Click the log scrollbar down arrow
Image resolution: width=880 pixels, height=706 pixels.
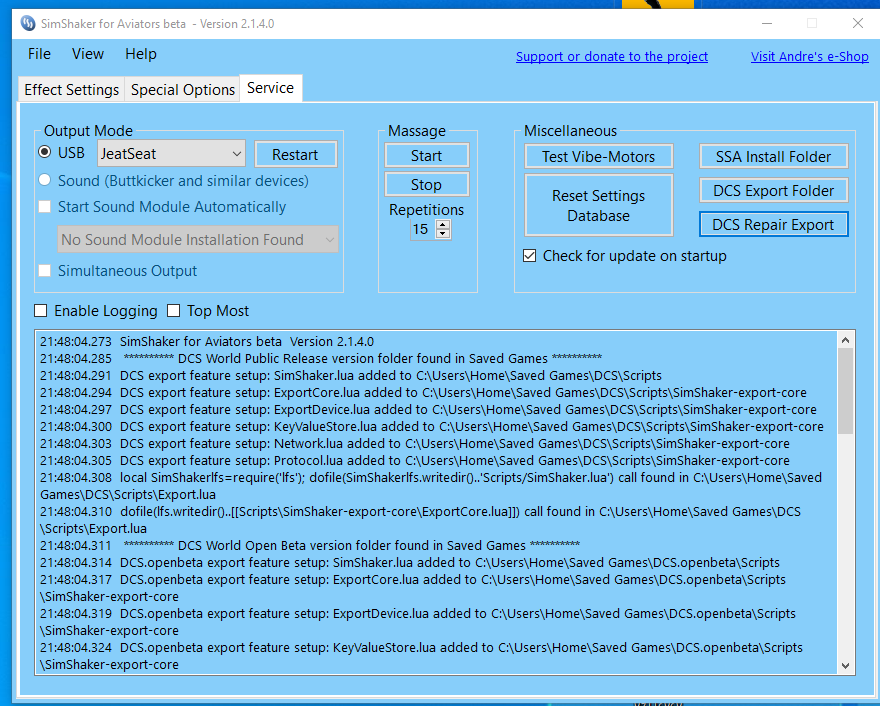pyautogui.click(x=846, y=666)
